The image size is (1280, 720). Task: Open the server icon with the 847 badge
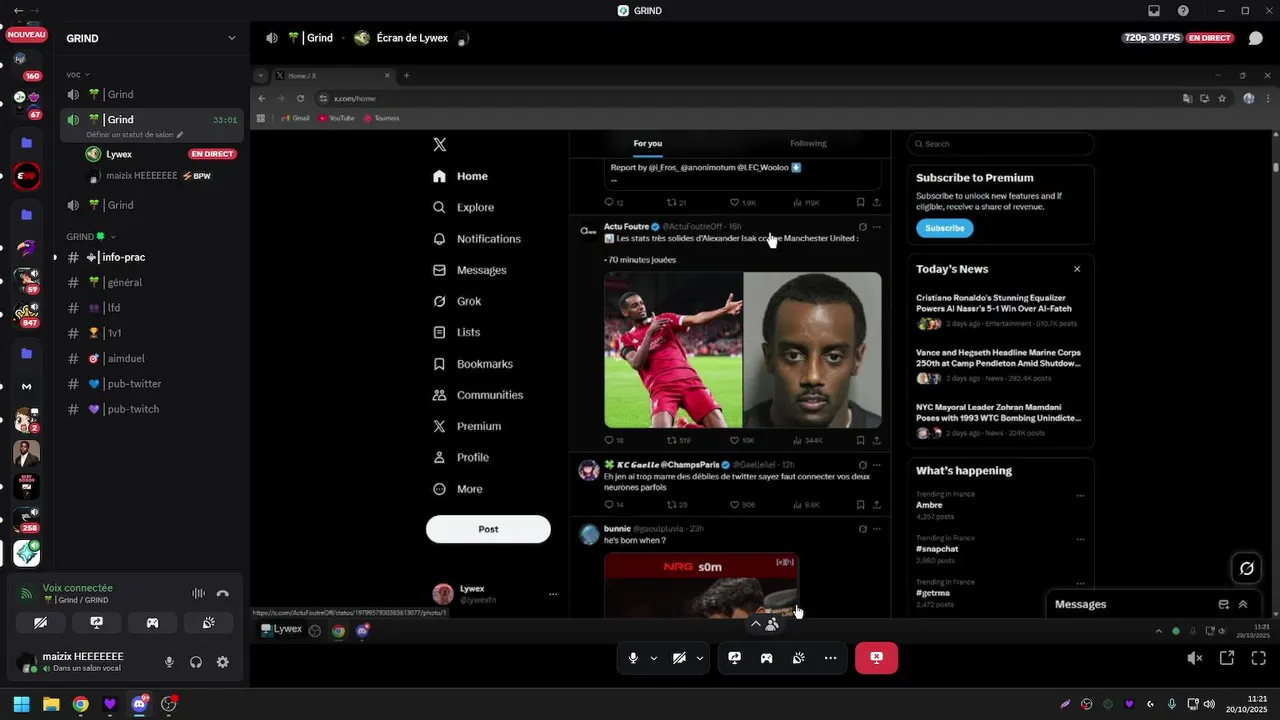coord(27,315)
